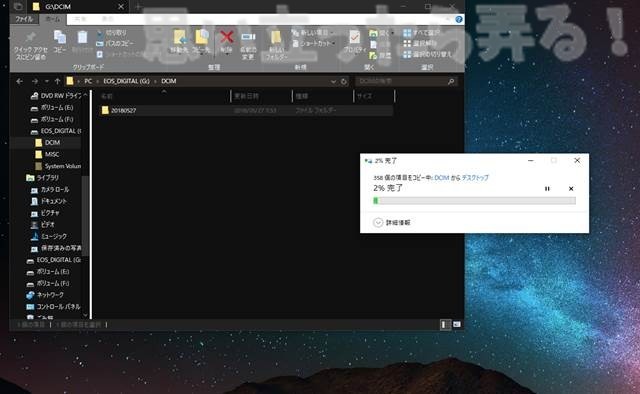The width and height of the screenshot is (640, 394).
Task: Switch to large icons view in the status bar
Action: pyautogui.click(x=457, y=325)
